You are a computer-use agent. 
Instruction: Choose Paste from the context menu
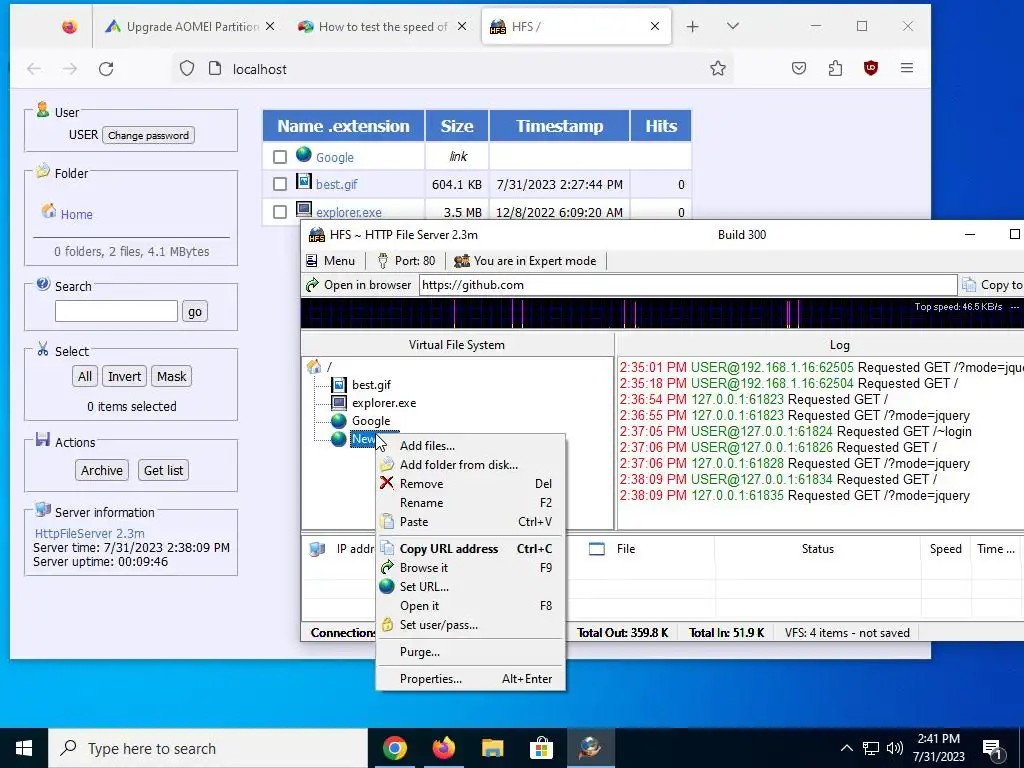point(470,522)
